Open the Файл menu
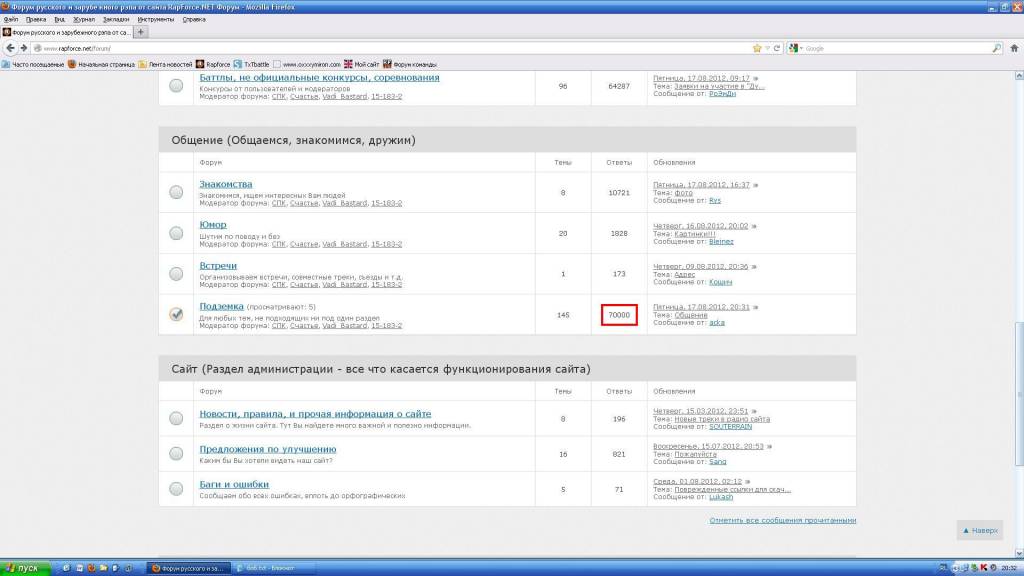 click(11, 20)
